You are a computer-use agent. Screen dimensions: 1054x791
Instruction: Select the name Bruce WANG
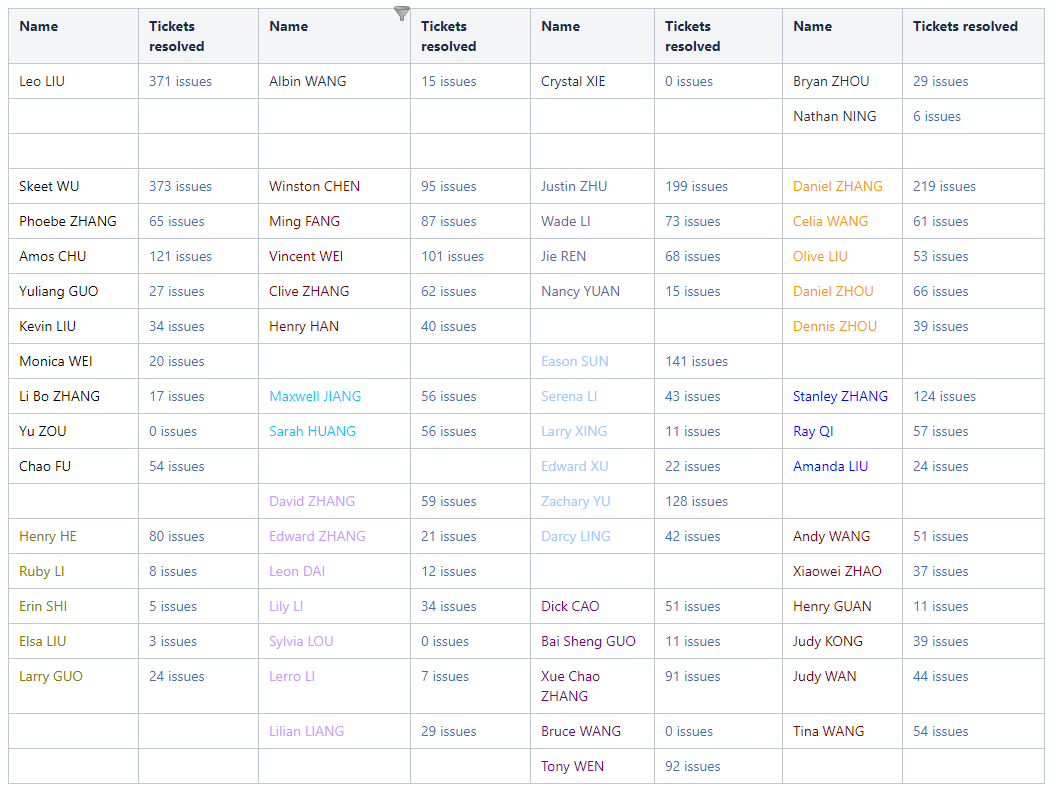pos(581,731)
